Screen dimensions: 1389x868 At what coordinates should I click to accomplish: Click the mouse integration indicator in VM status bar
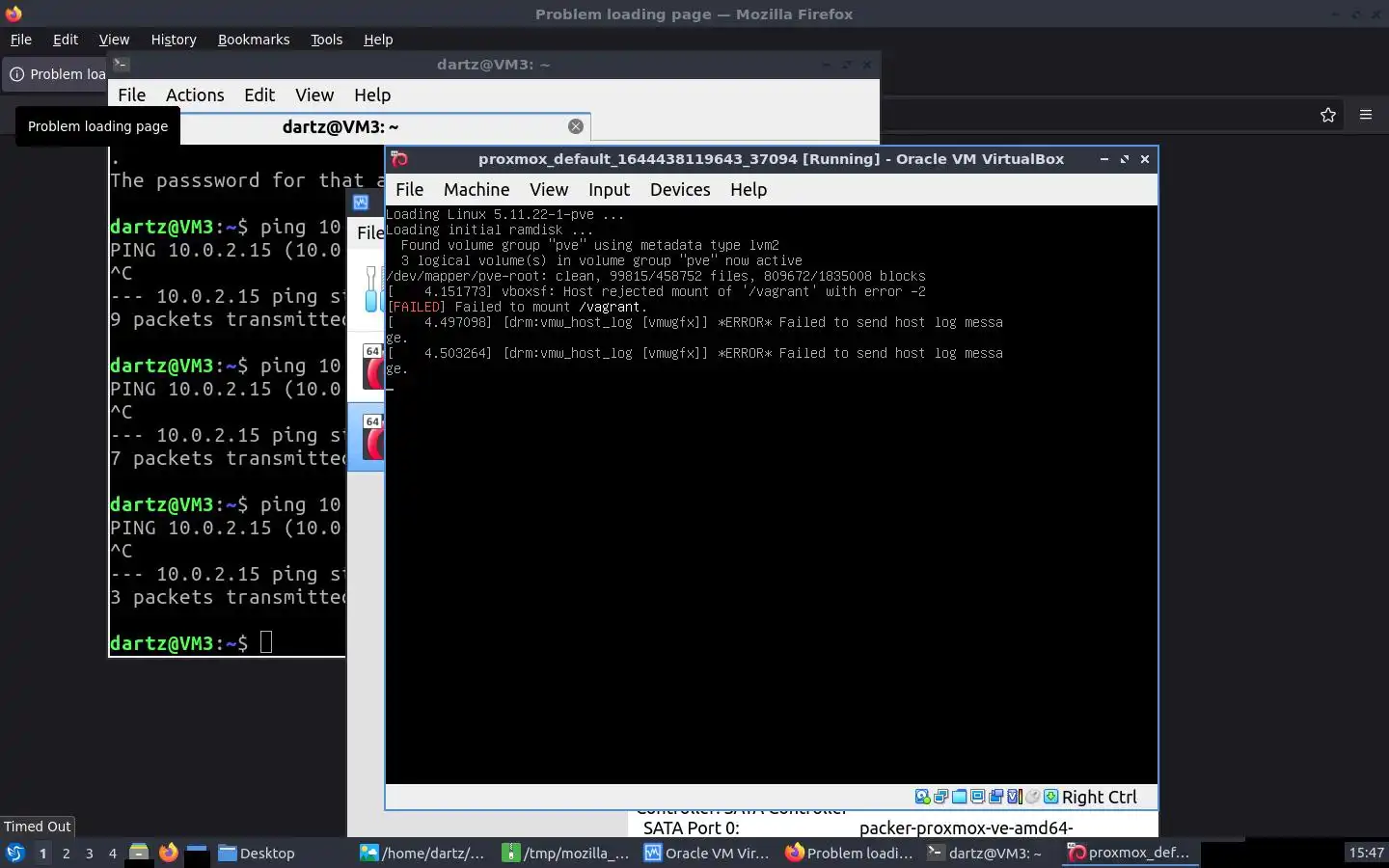coord(1032,797)
